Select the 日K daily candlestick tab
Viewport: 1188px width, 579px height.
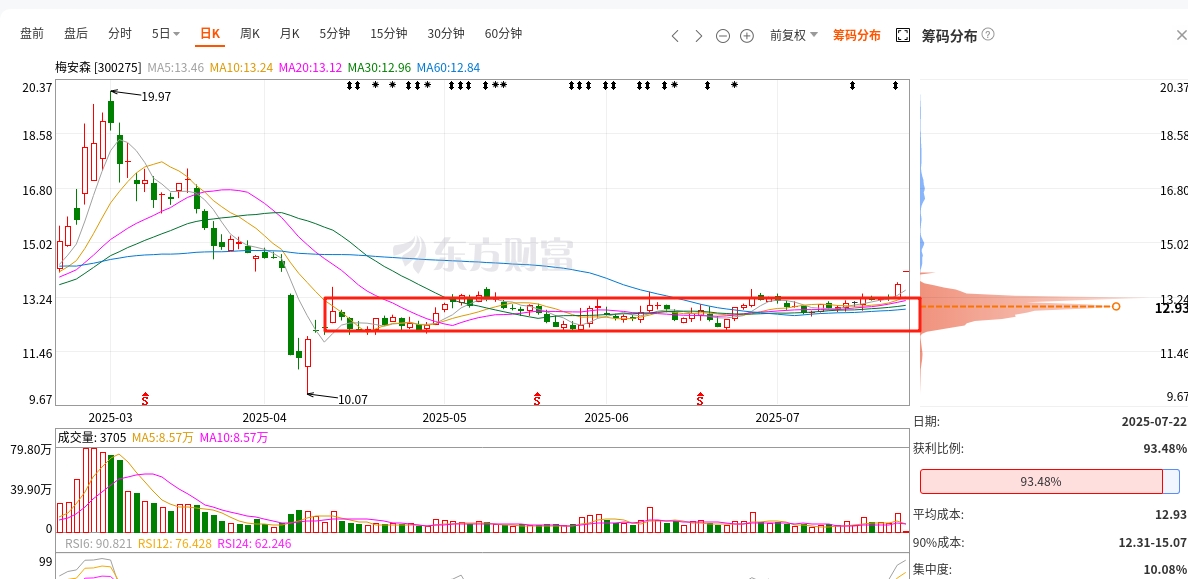point(210,33)
